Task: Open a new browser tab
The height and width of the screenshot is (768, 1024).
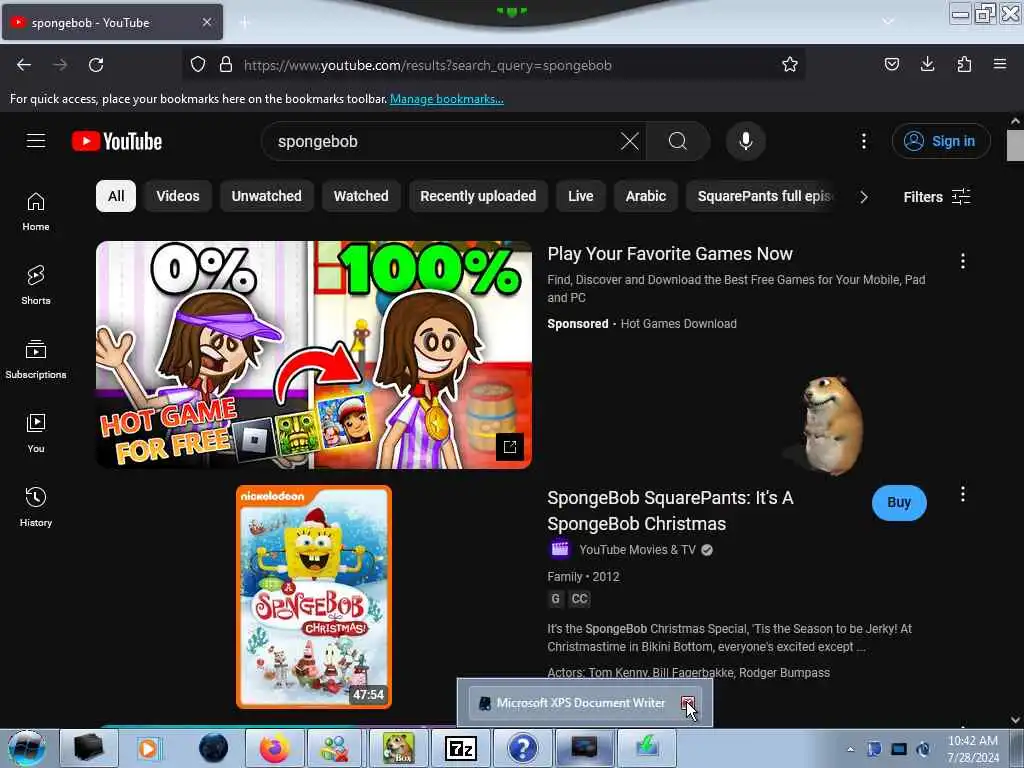Action: [245, 22]
